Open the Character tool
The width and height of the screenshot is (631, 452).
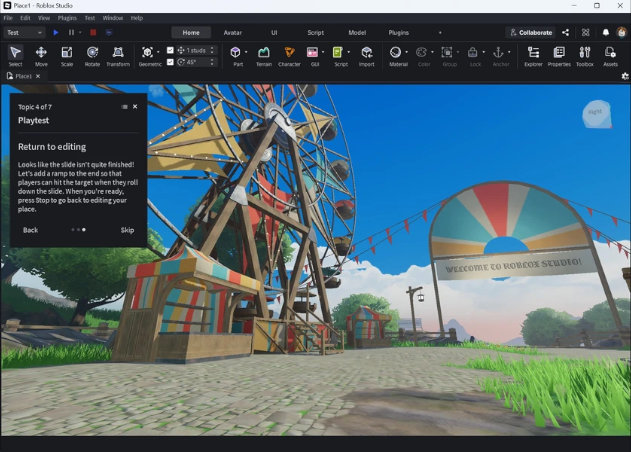point(289,56)
